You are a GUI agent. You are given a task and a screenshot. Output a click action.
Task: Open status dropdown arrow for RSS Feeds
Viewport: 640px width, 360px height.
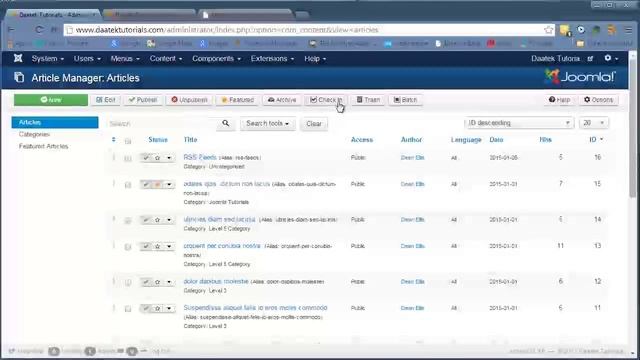click(169, 158)
